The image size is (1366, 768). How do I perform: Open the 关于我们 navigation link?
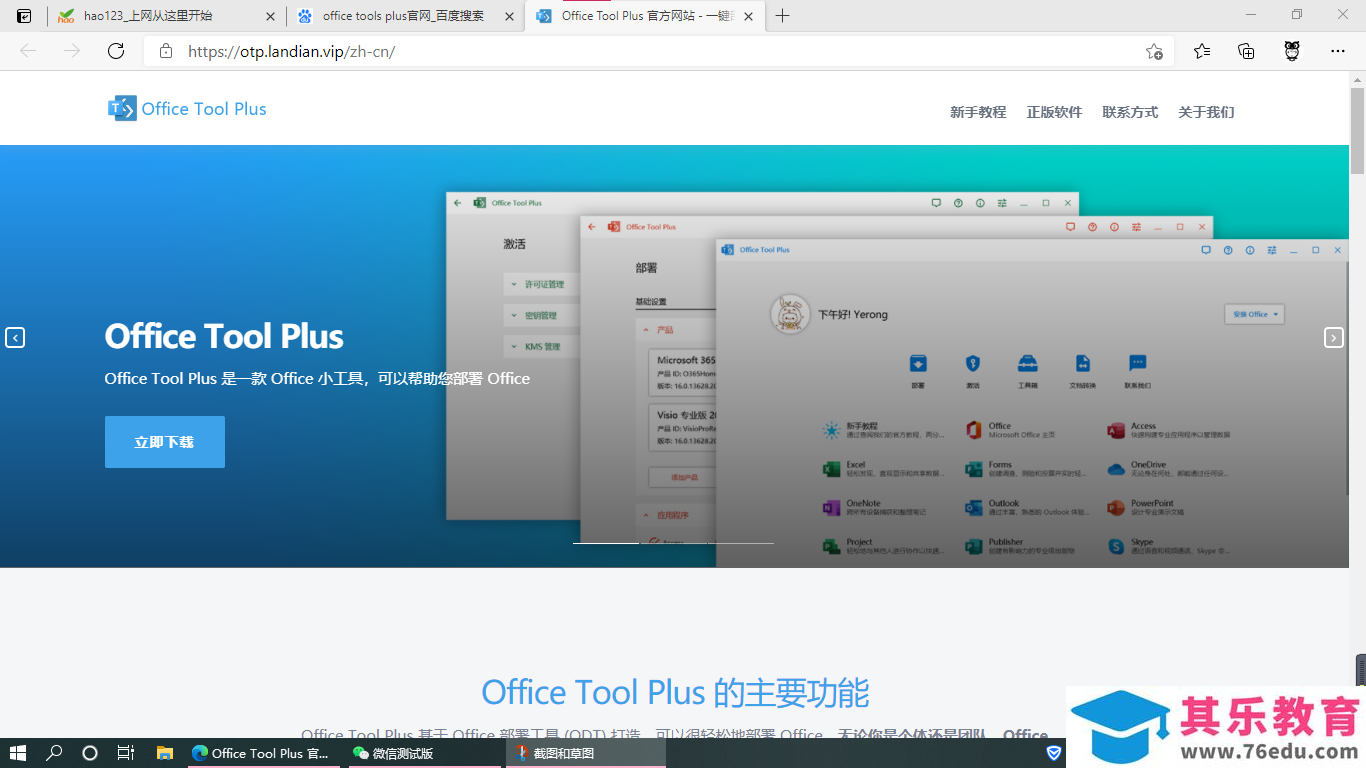pos(1206,112)
